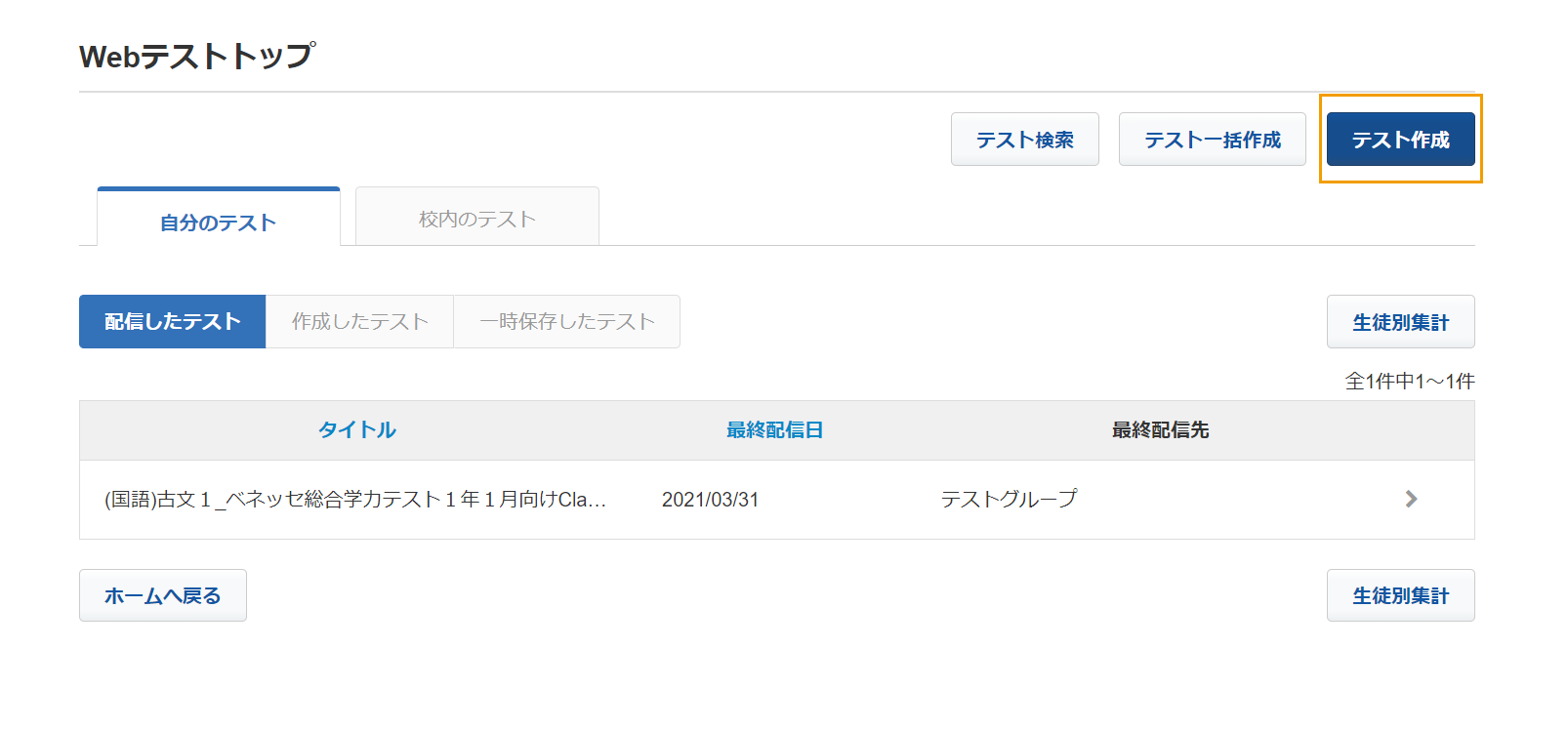Switch to 校内のテスト tab
Image resolution: width=1568 pixels, height=729 pixels.
(x=477, y=218)
